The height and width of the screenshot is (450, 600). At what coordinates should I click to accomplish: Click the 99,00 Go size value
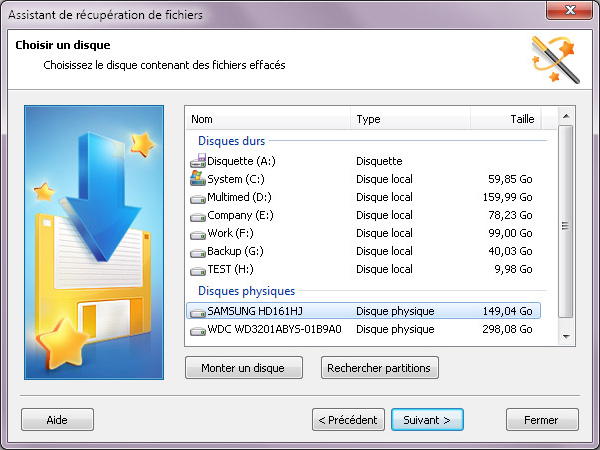tap(510, 233)
